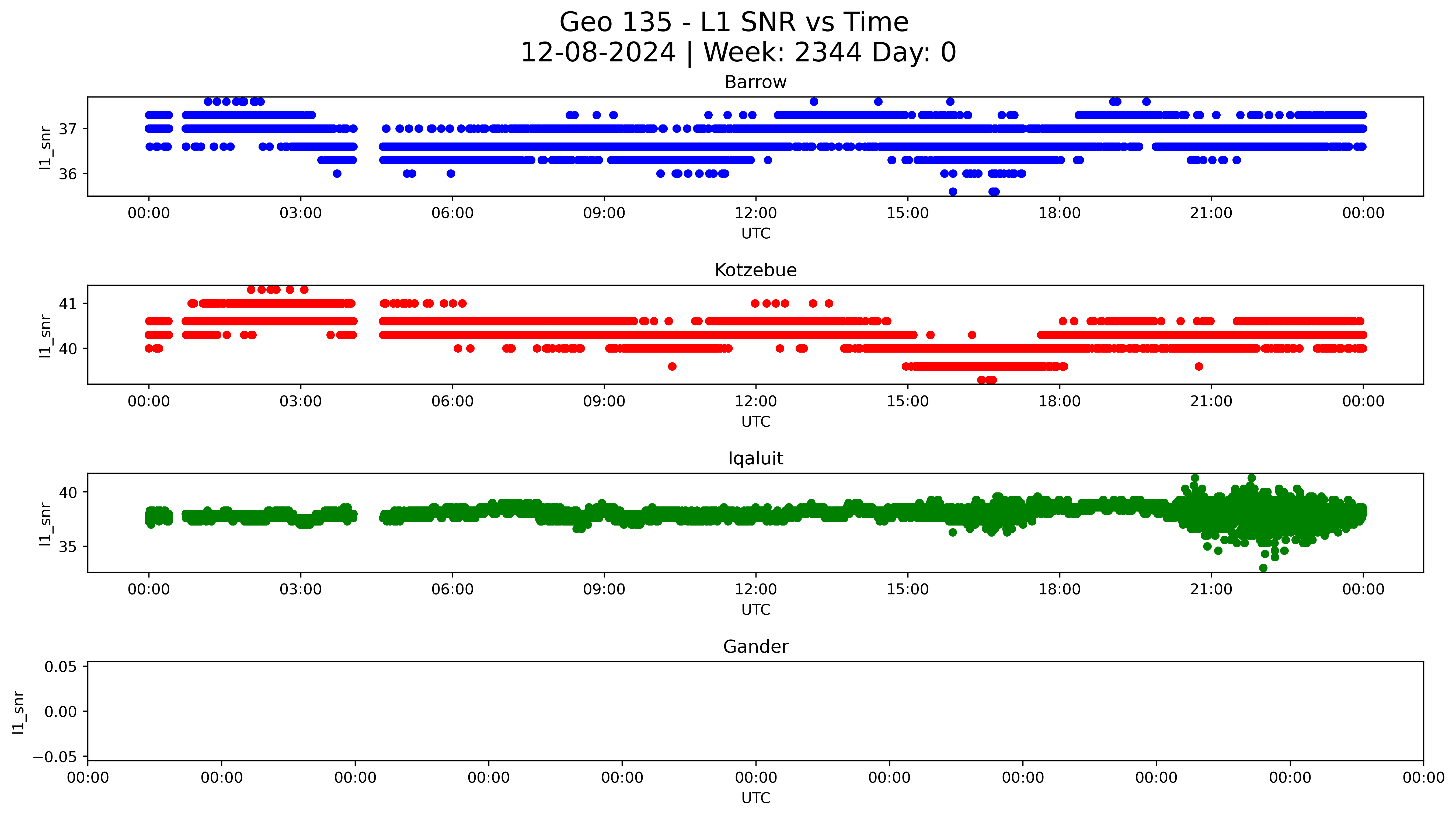Click the l1_snr y-axis label of Kotzebue plot
The image size is (1456, 817).
coord(45,335)
